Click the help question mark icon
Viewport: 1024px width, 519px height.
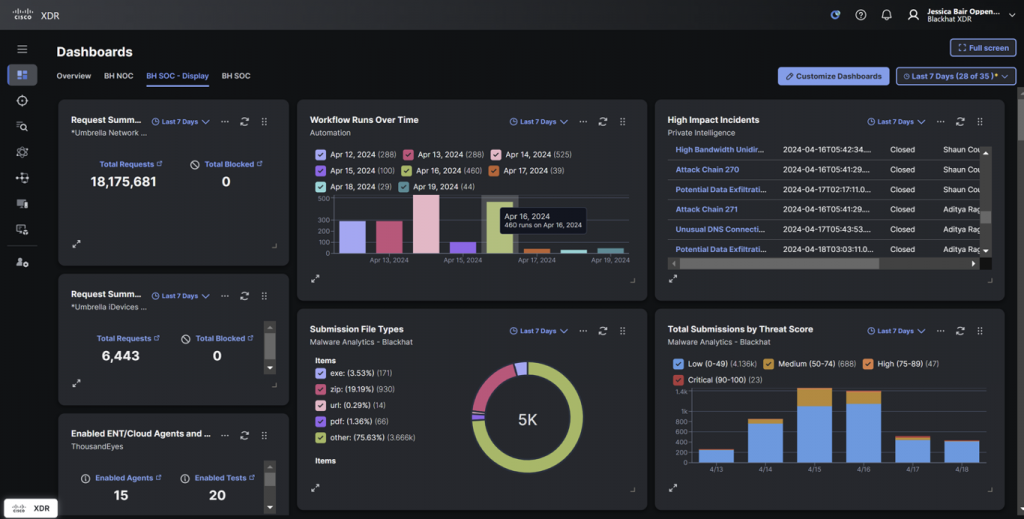(x=861, y=15)
